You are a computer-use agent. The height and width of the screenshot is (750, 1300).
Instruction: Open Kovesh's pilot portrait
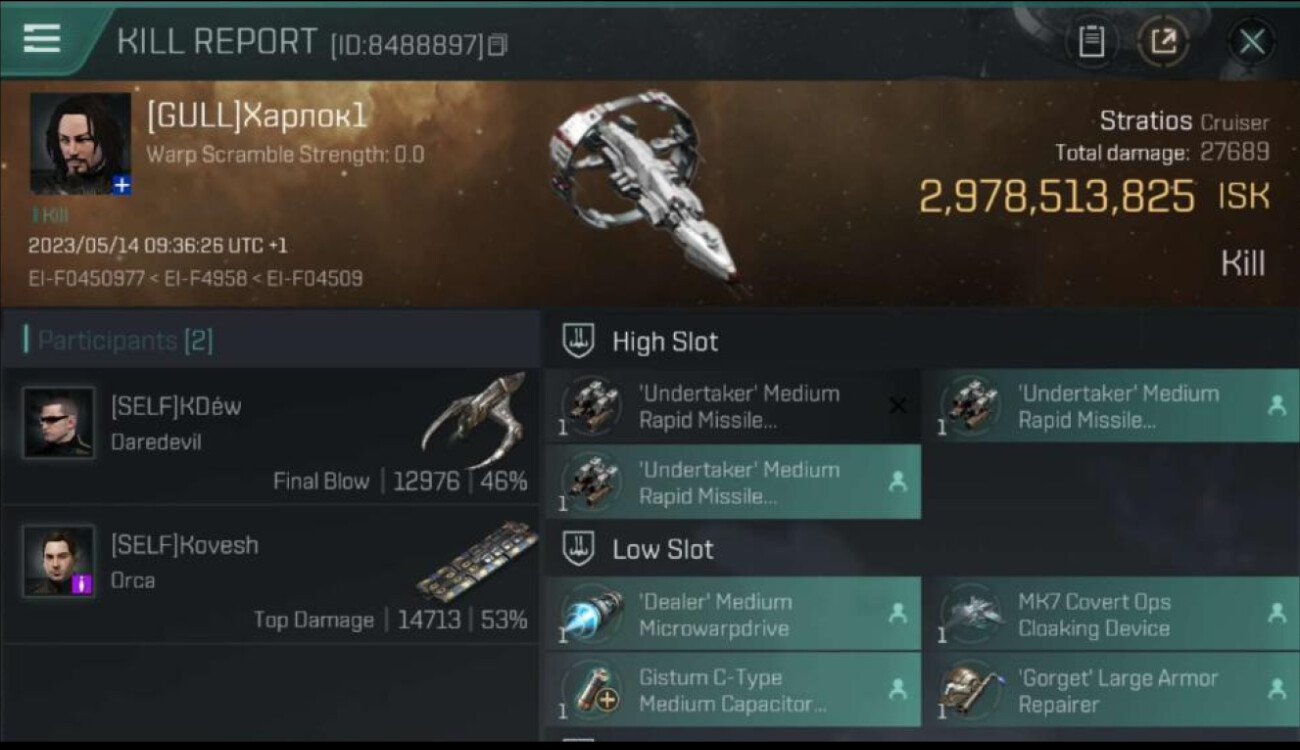point(59,561)
